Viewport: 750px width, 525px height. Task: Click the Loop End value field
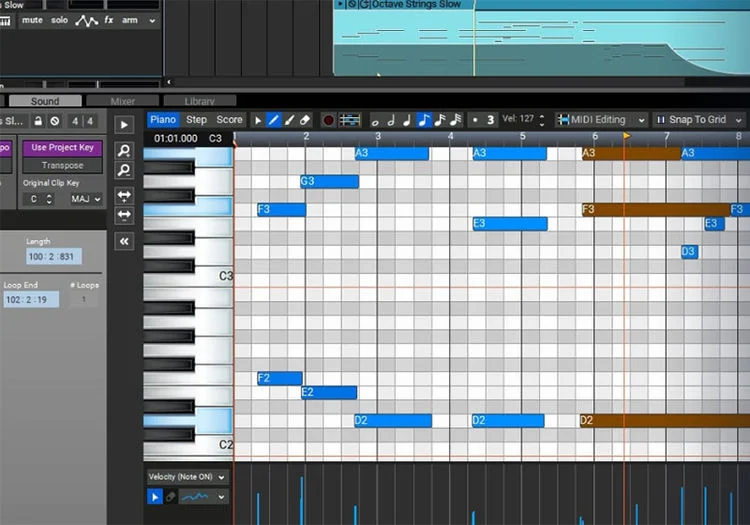point(31,300)
